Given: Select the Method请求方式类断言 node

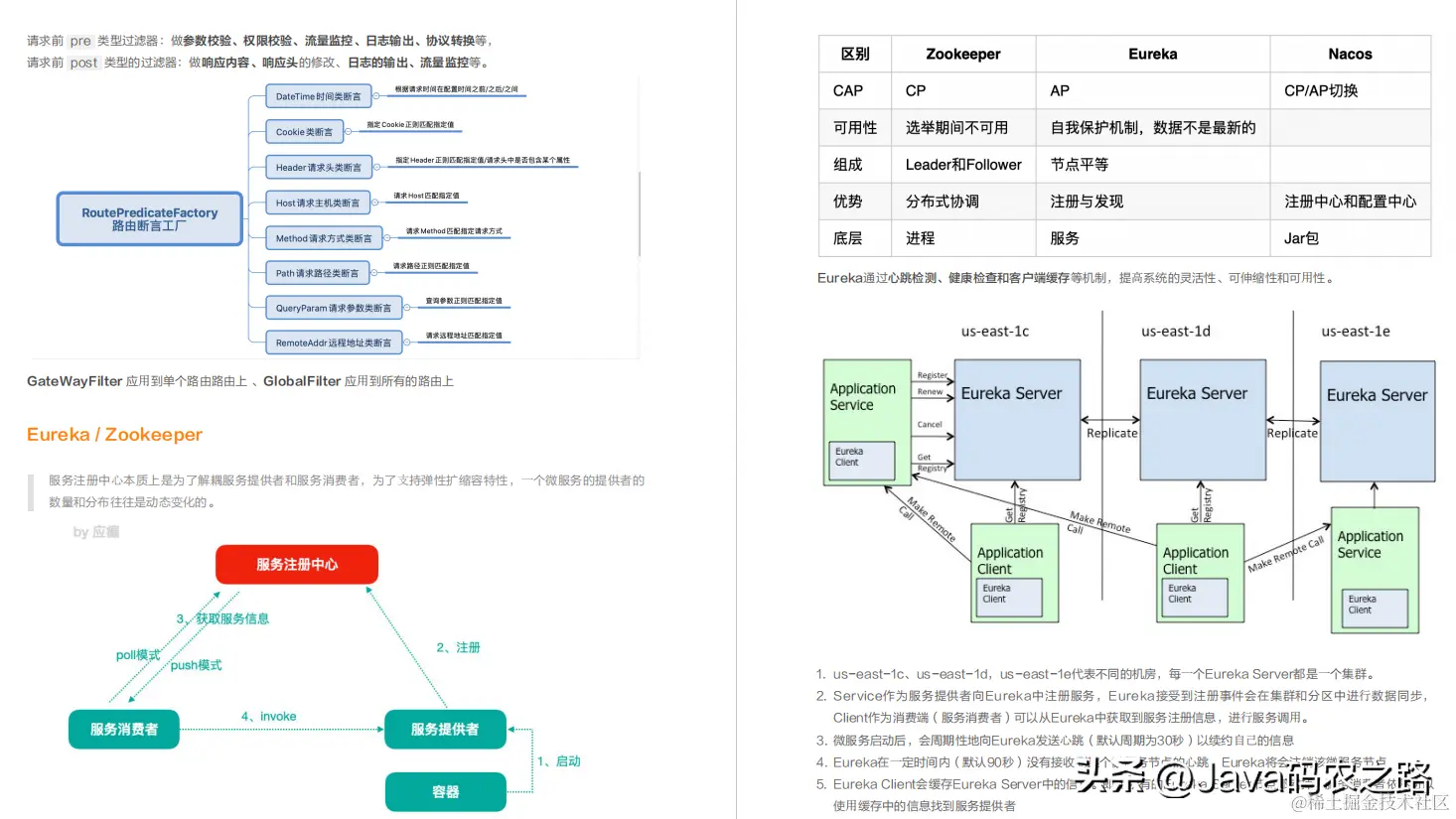Looking at the screenshot, I should pos(324,238).
